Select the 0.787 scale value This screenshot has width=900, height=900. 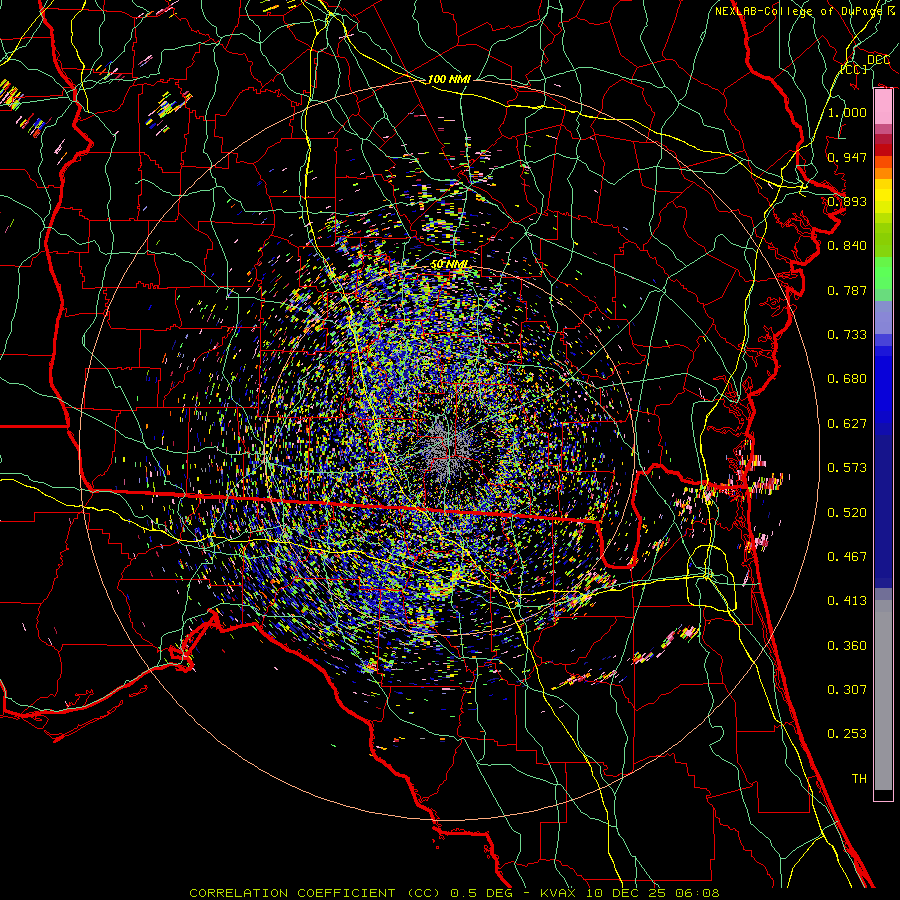pos(847,290)
